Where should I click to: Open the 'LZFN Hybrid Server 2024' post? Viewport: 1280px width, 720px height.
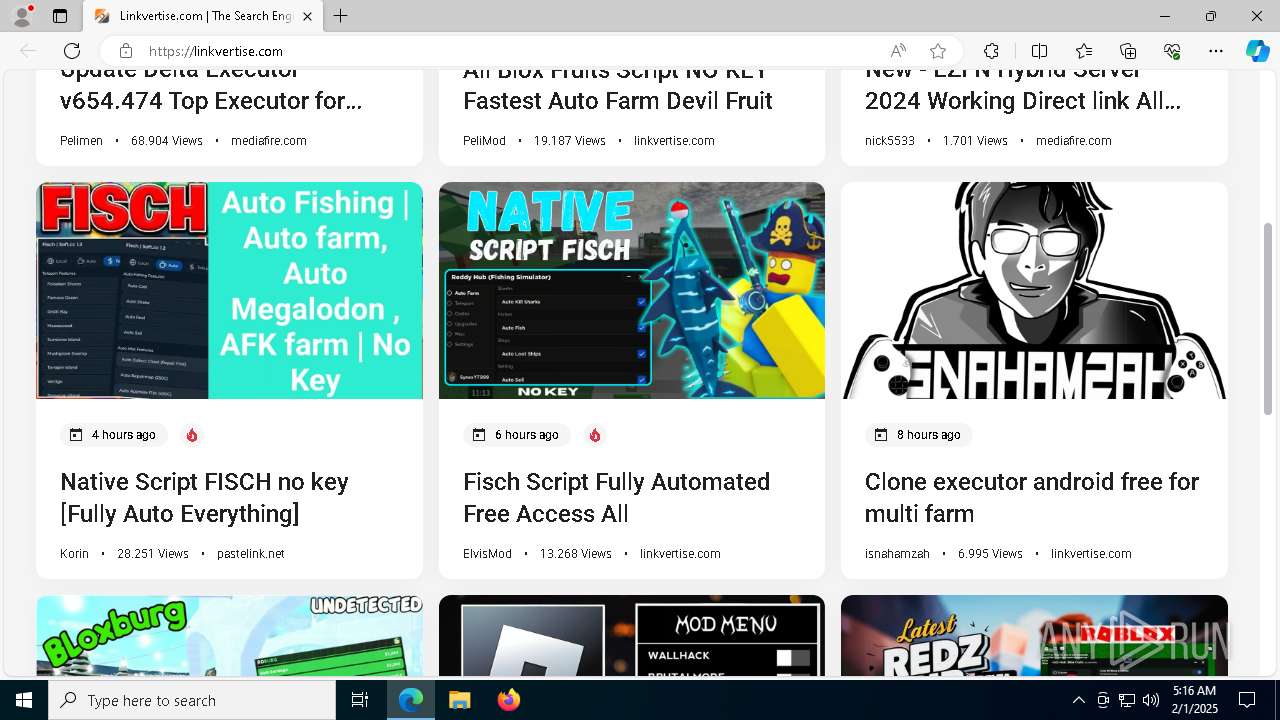point(1023,90)
